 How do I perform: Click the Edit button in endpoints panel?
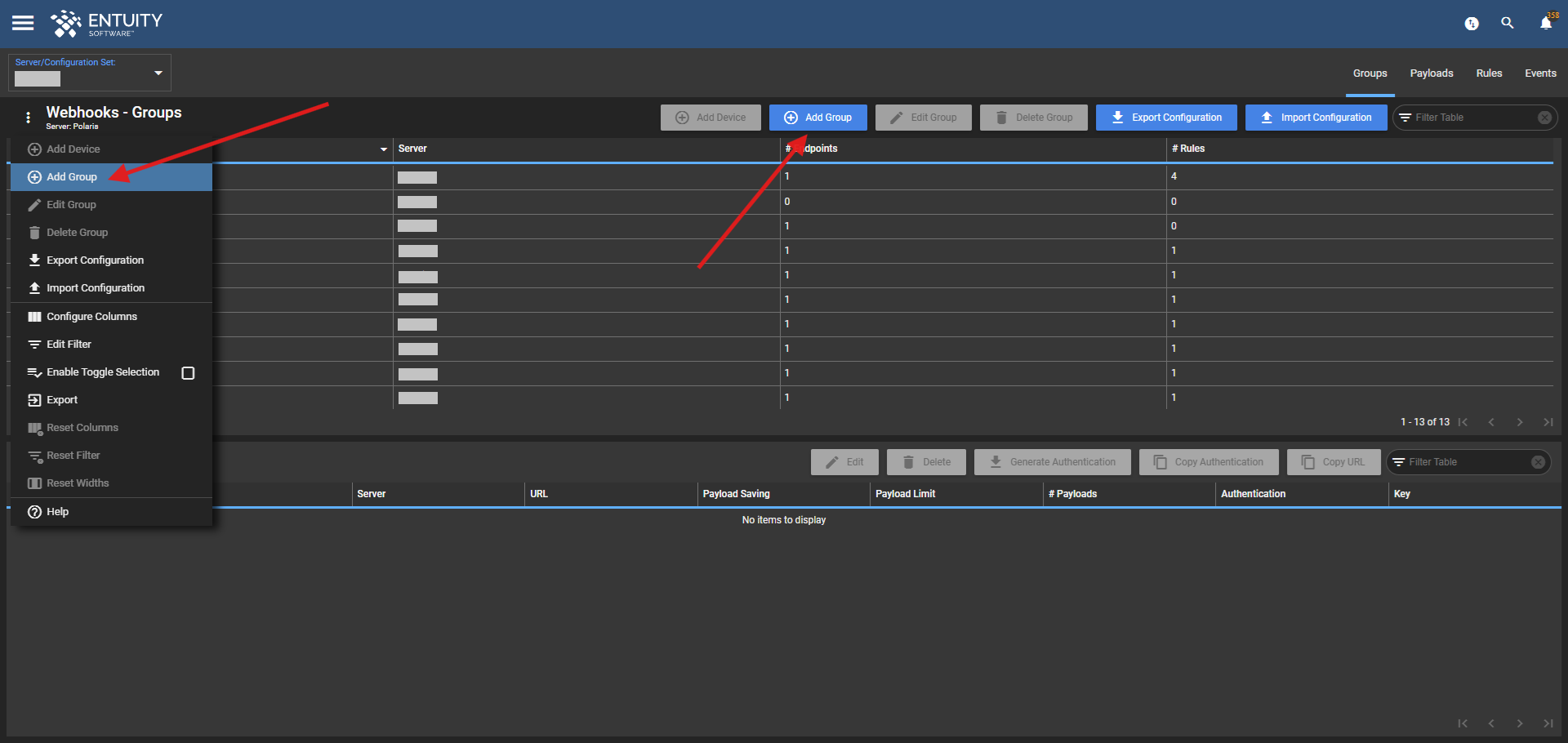click(844, 462)
